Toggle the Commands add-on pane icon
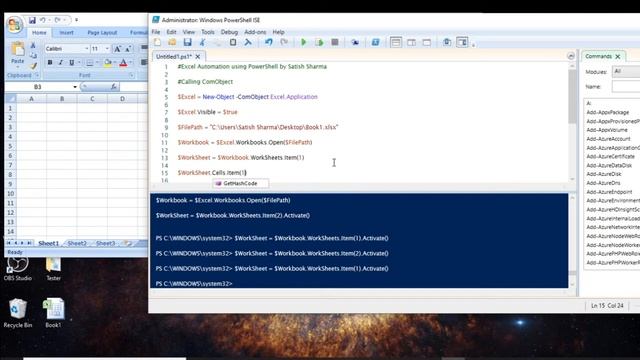Screen dimensions: 640x360 point(462,42)
